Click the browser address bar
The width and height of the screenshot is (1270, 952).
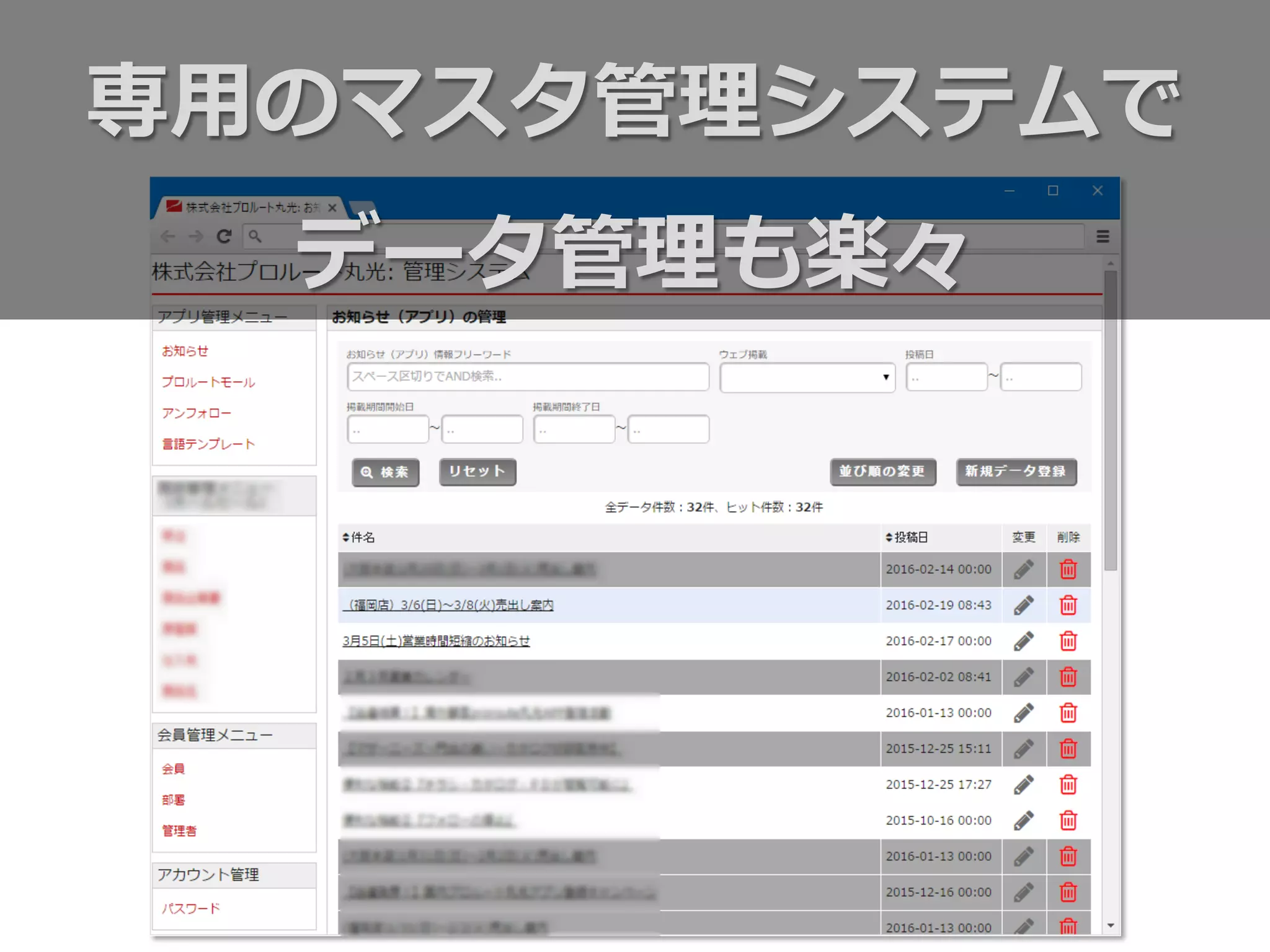click(664, 236)
